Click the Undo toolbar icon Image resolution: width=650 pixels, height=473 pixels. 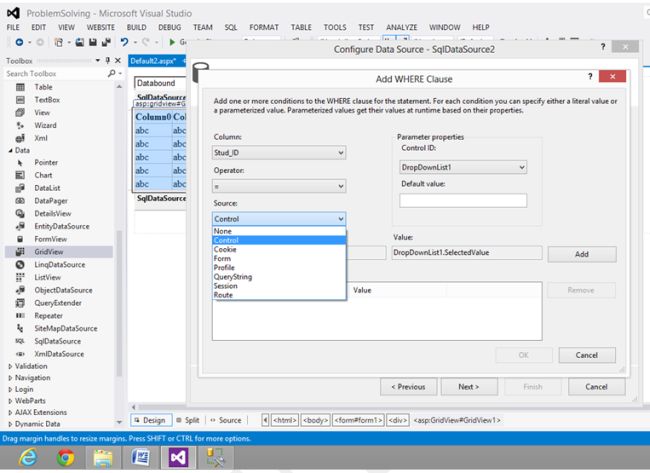(x=124, y=42)
